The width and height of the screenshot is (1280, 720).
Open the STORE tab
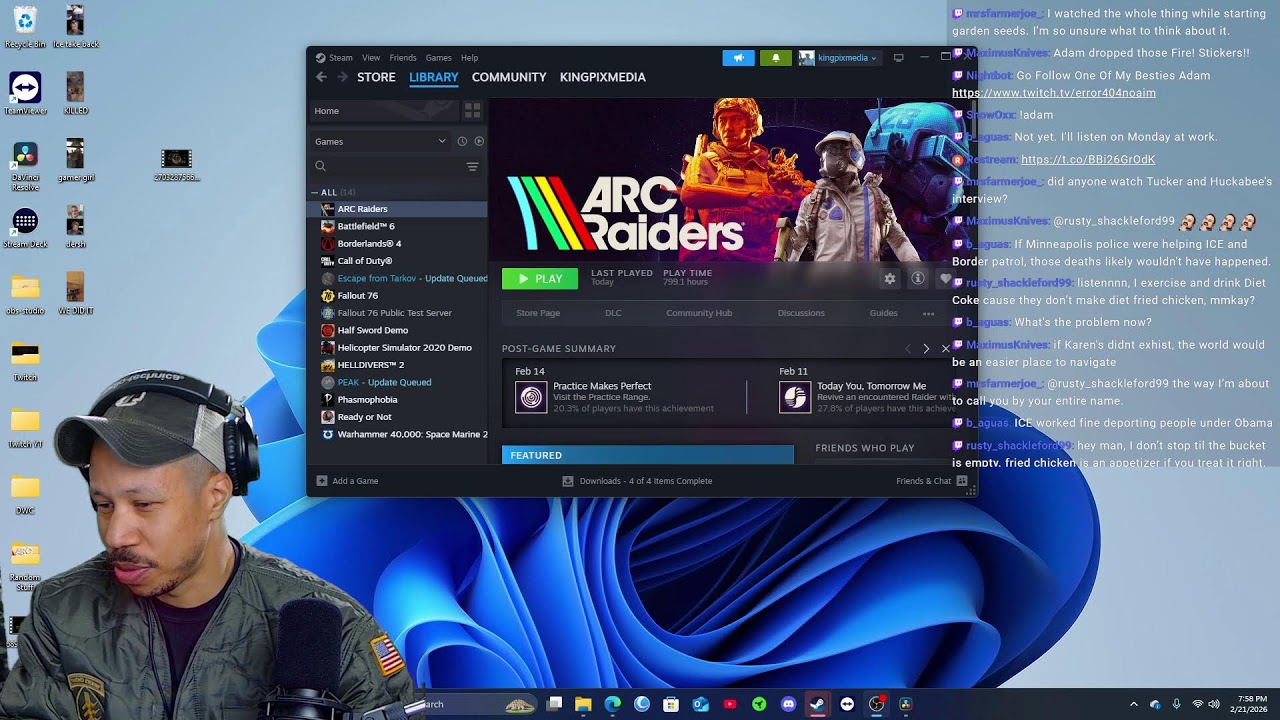point(376,77)
